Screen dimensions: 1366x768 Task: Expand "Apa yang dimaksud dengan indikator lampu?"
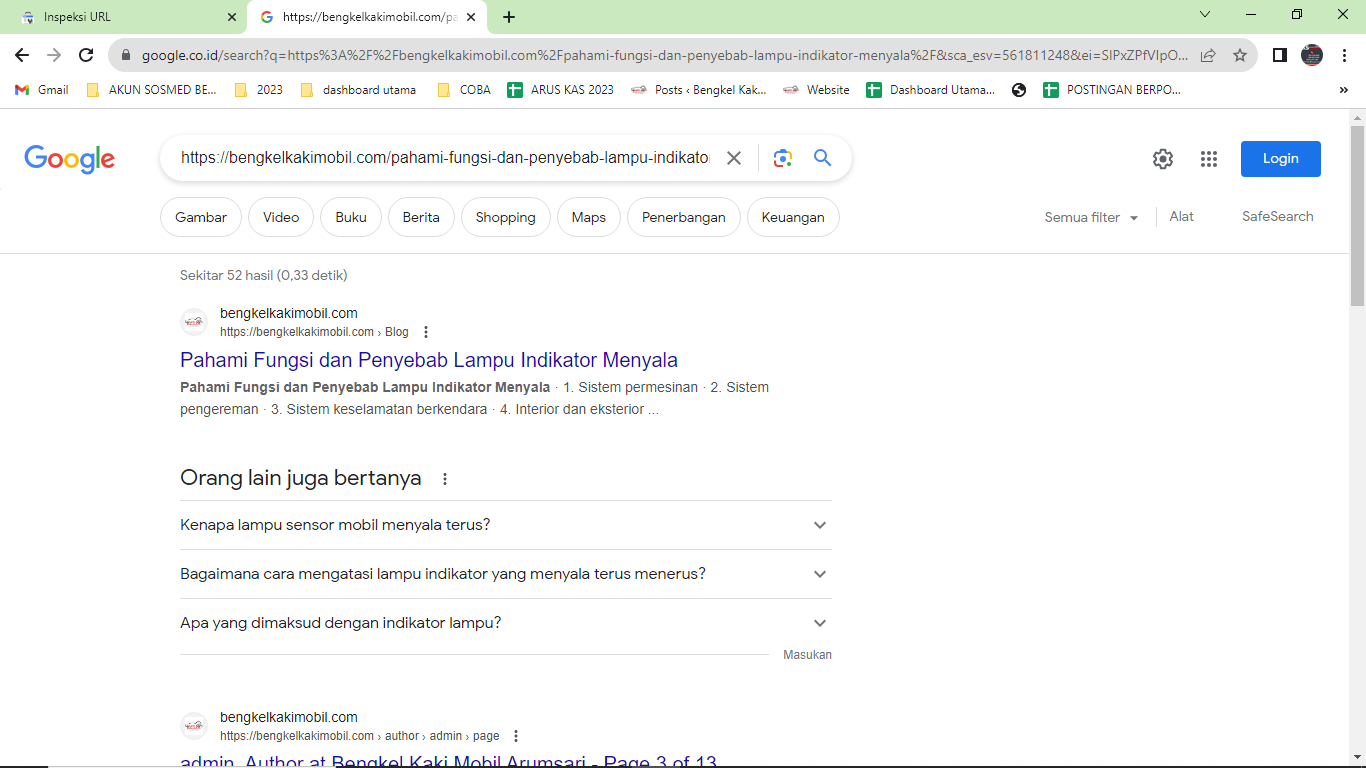[506, 623]
